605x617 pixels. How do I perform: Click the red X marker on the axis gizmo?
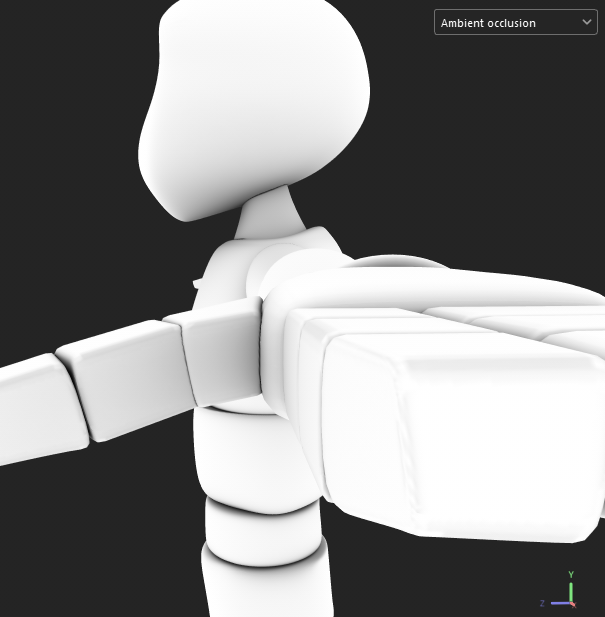[x=573, y=604]
